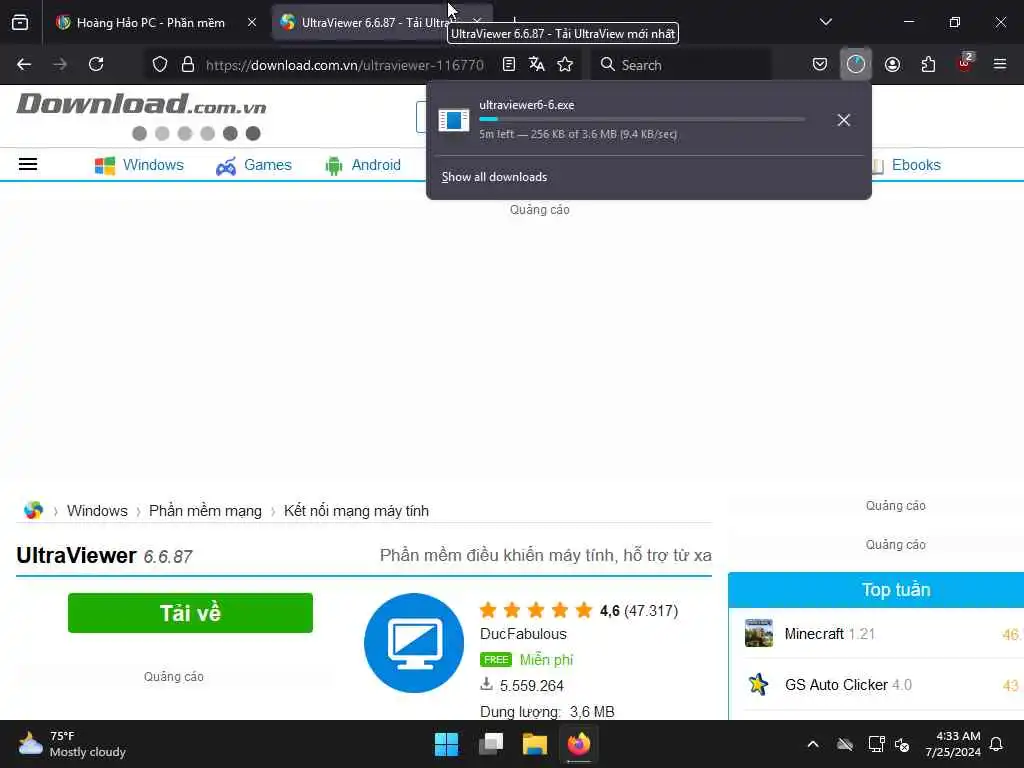Screen dimensions: 1024x768
Task: Reload the current page
Action: [x=96, y=64]
